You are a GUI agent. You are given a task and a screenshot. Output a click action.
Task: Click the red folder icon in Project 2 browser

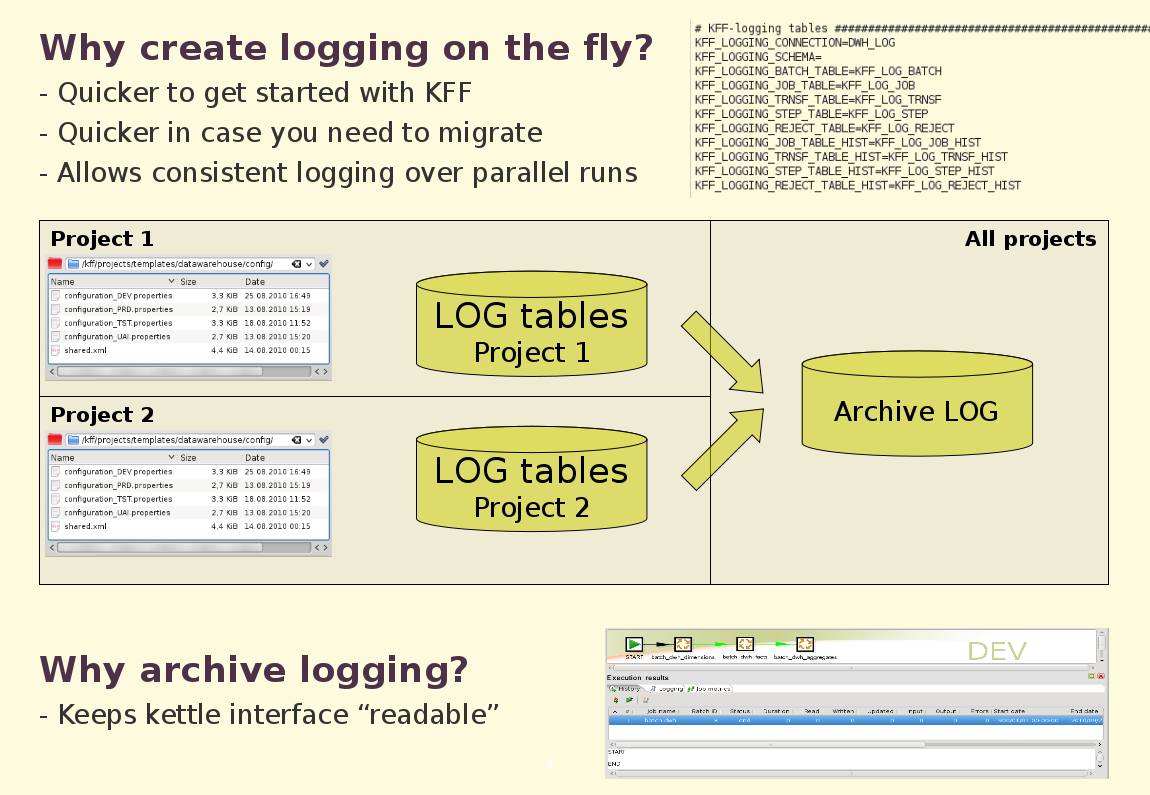click(55, 439)
